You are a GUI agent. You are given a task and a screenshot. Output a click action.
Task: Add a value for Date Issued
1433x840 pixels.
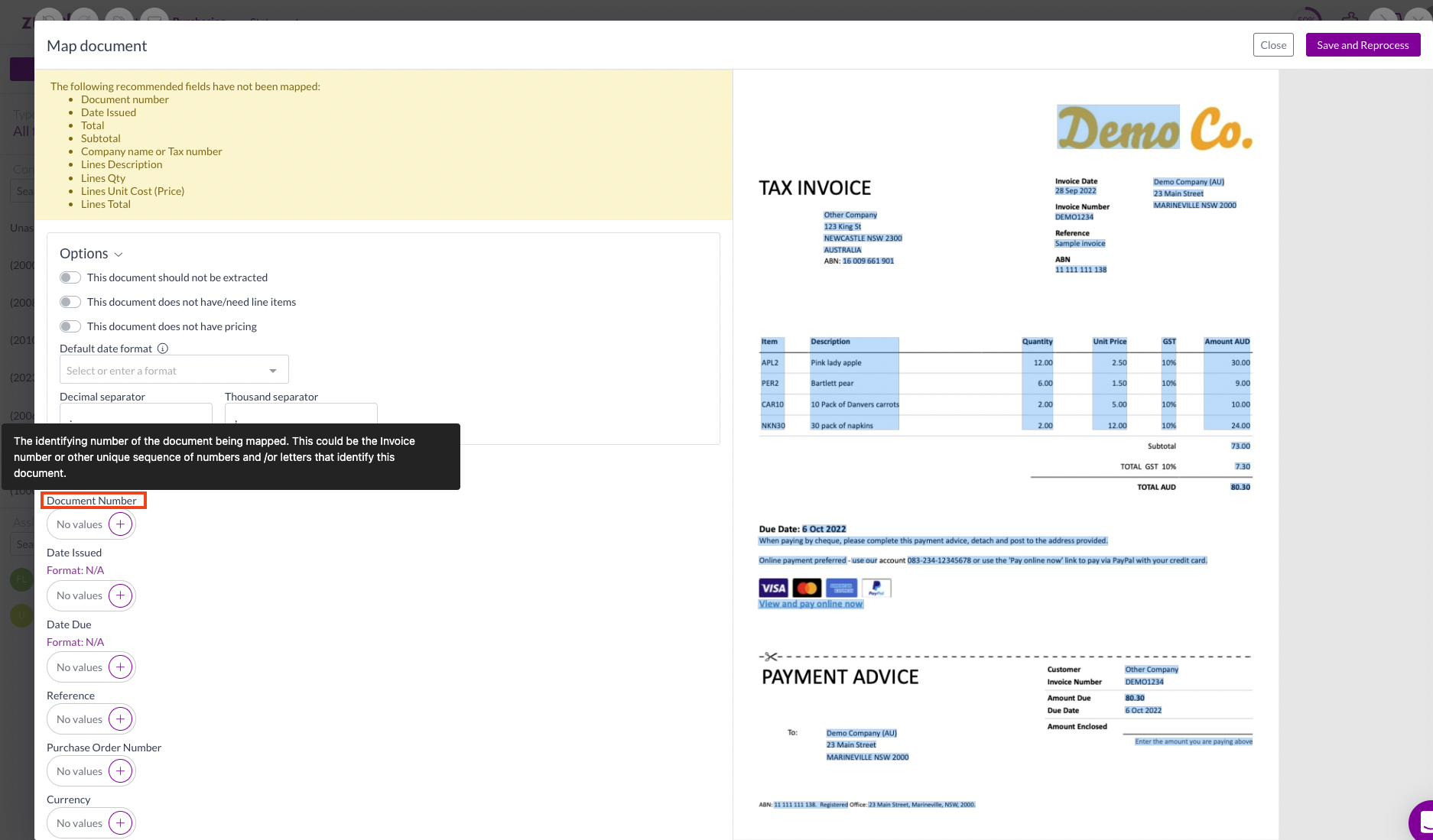click(120, 595)
